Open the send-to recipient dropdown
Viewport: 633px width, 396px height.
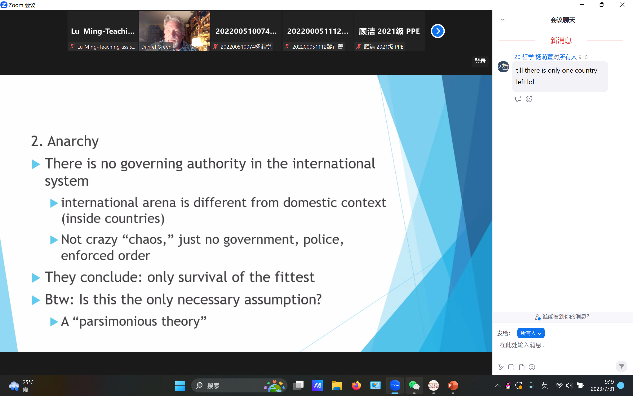(530, 333)
